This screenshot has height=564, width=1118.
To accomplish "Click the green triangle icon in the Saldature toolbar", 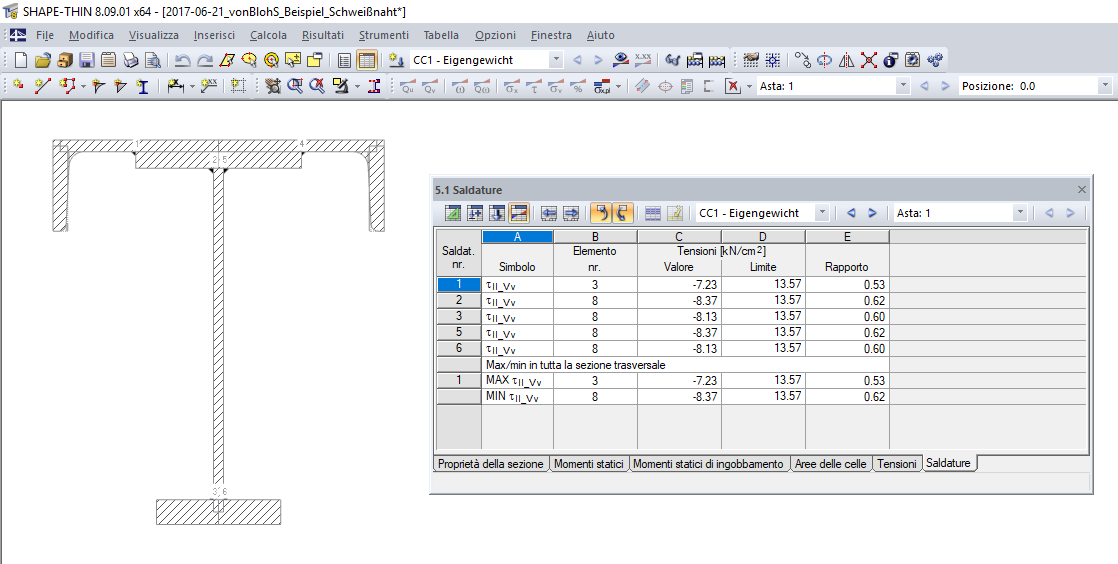I will (453, 213).
